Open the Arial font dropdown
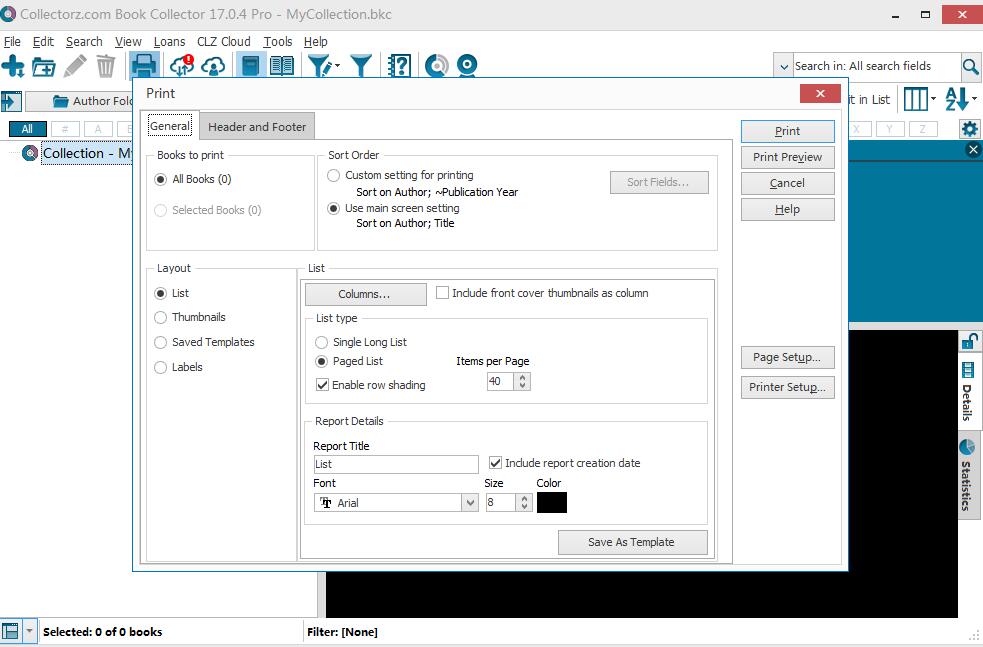 pos(470,503)
